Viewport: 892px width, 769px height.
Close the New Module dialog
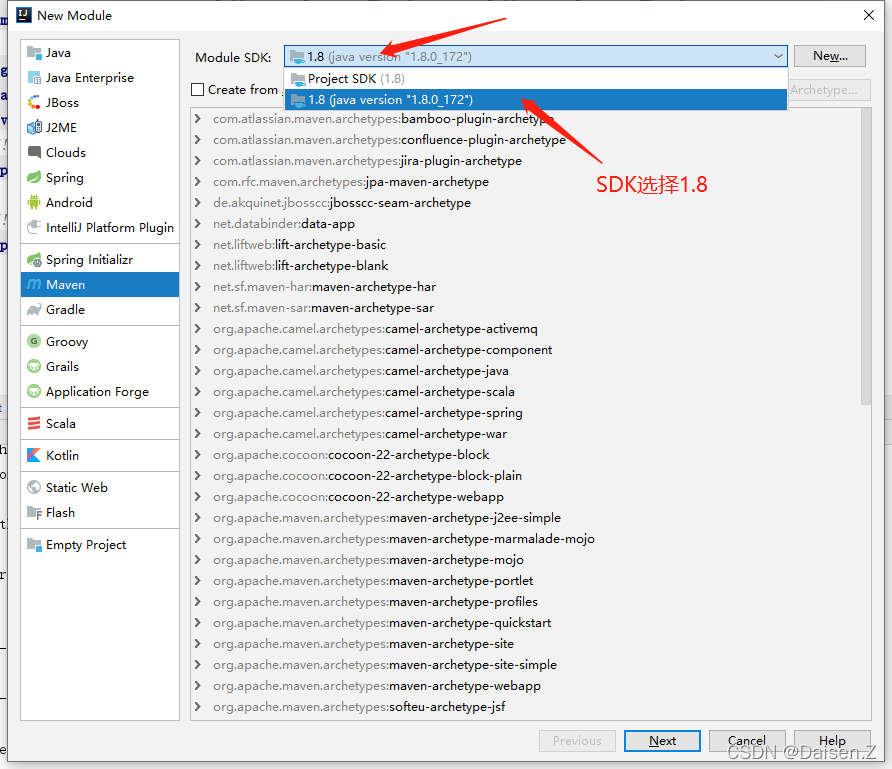869,15
